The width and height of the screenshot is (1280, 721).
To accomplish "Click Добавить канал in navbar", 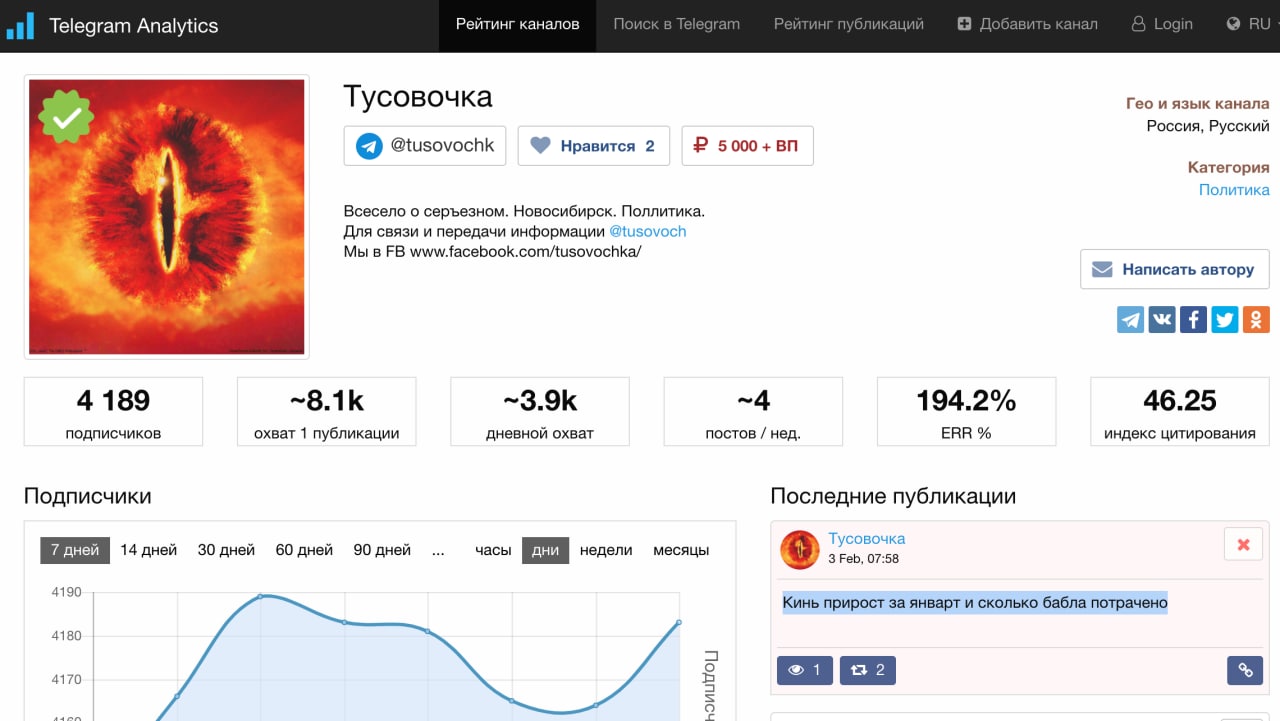I will point(1027,24).
